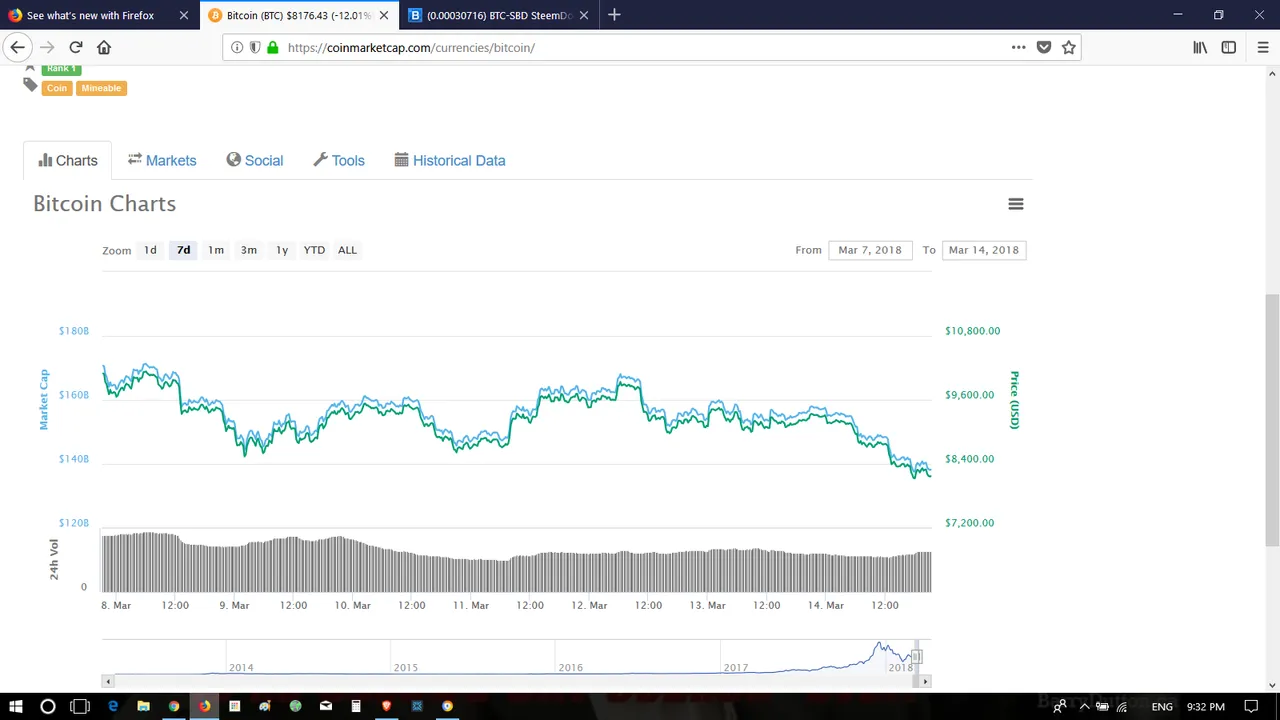Open a new browser tab
This screenshot has height=720, width=1280.
tap(614, 15)
